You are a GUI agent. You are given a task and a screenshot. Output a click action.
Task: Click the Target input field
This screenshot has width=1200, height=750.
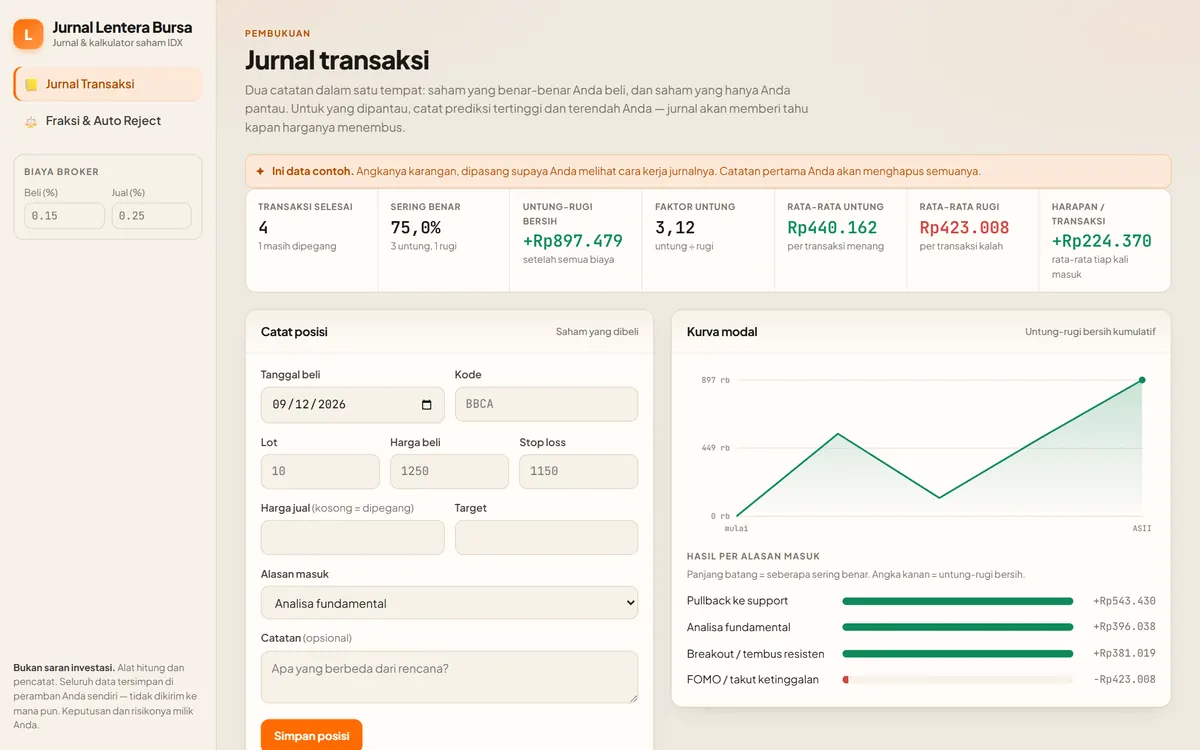[546, 538]
